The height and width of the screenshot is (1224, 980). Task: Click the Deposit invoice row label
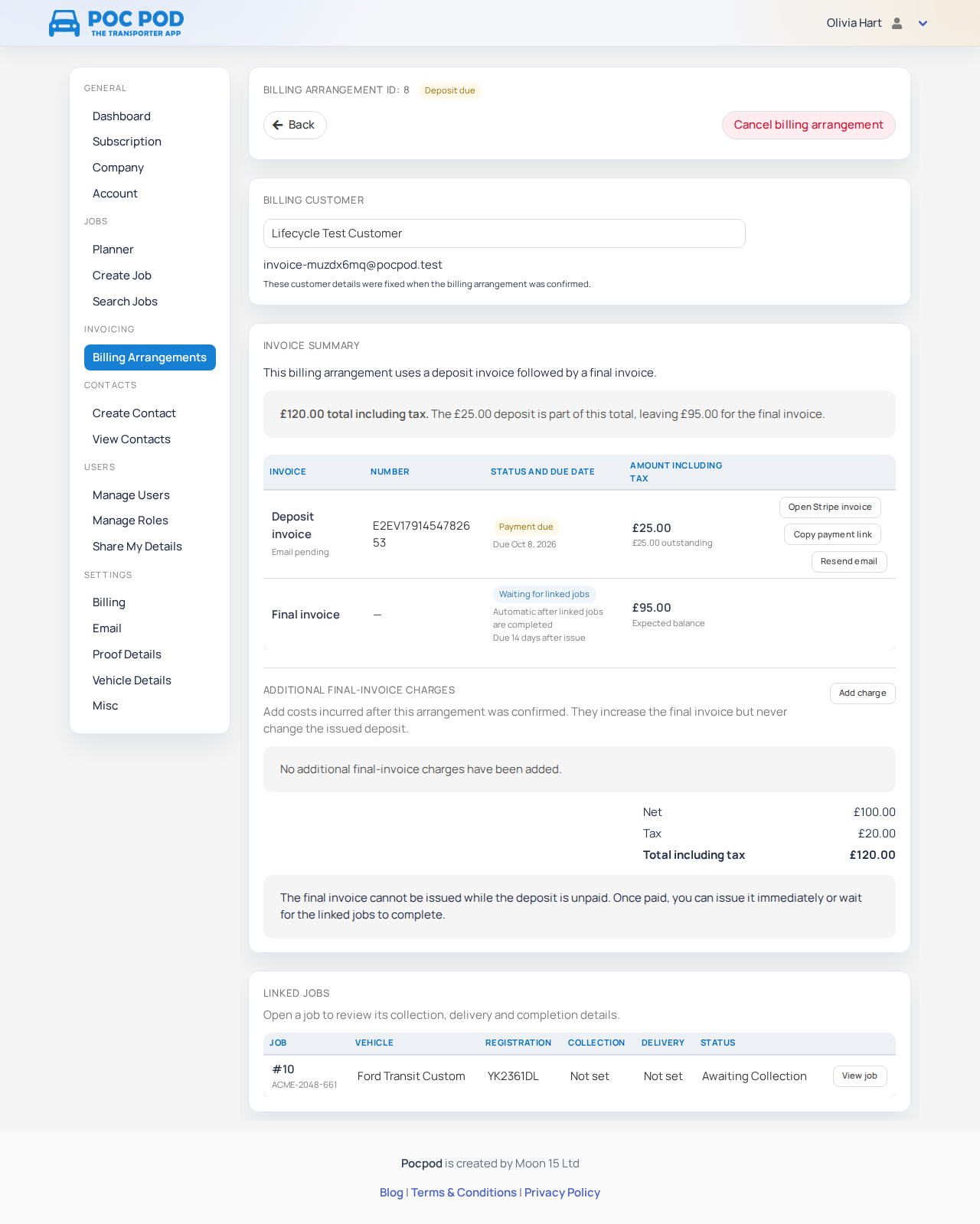pyautogui.click(x=293, y=525)
